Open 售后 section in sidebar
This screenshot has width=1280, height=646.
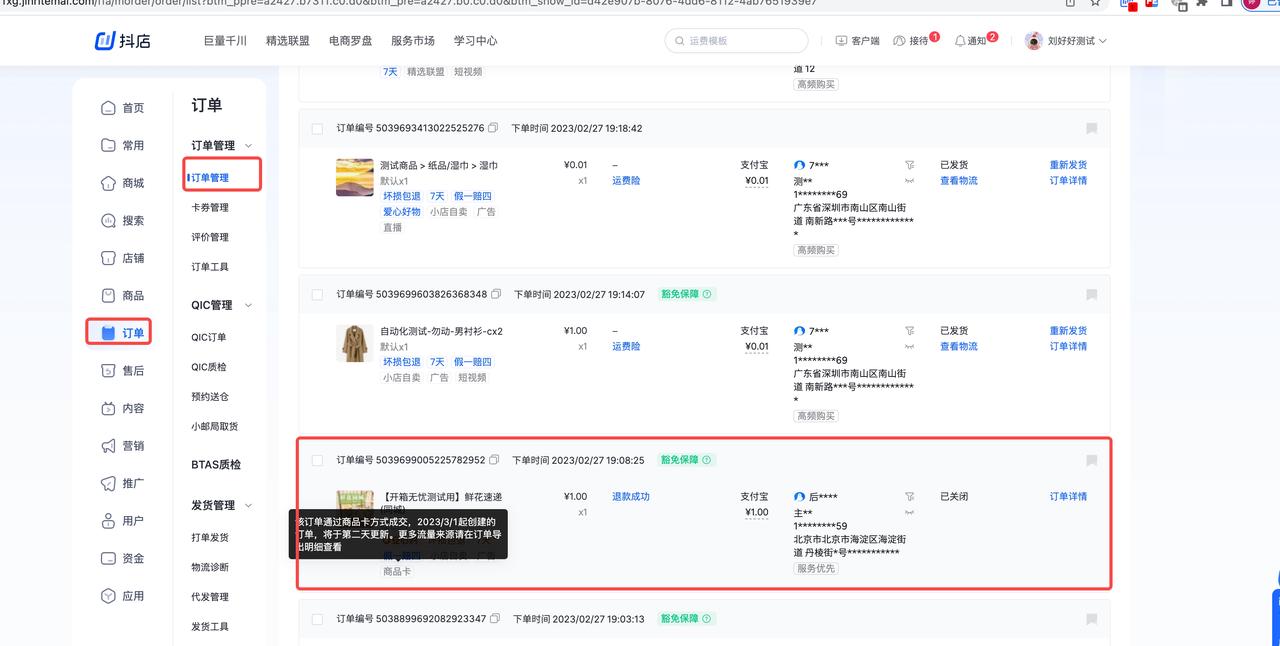[122, 371]
